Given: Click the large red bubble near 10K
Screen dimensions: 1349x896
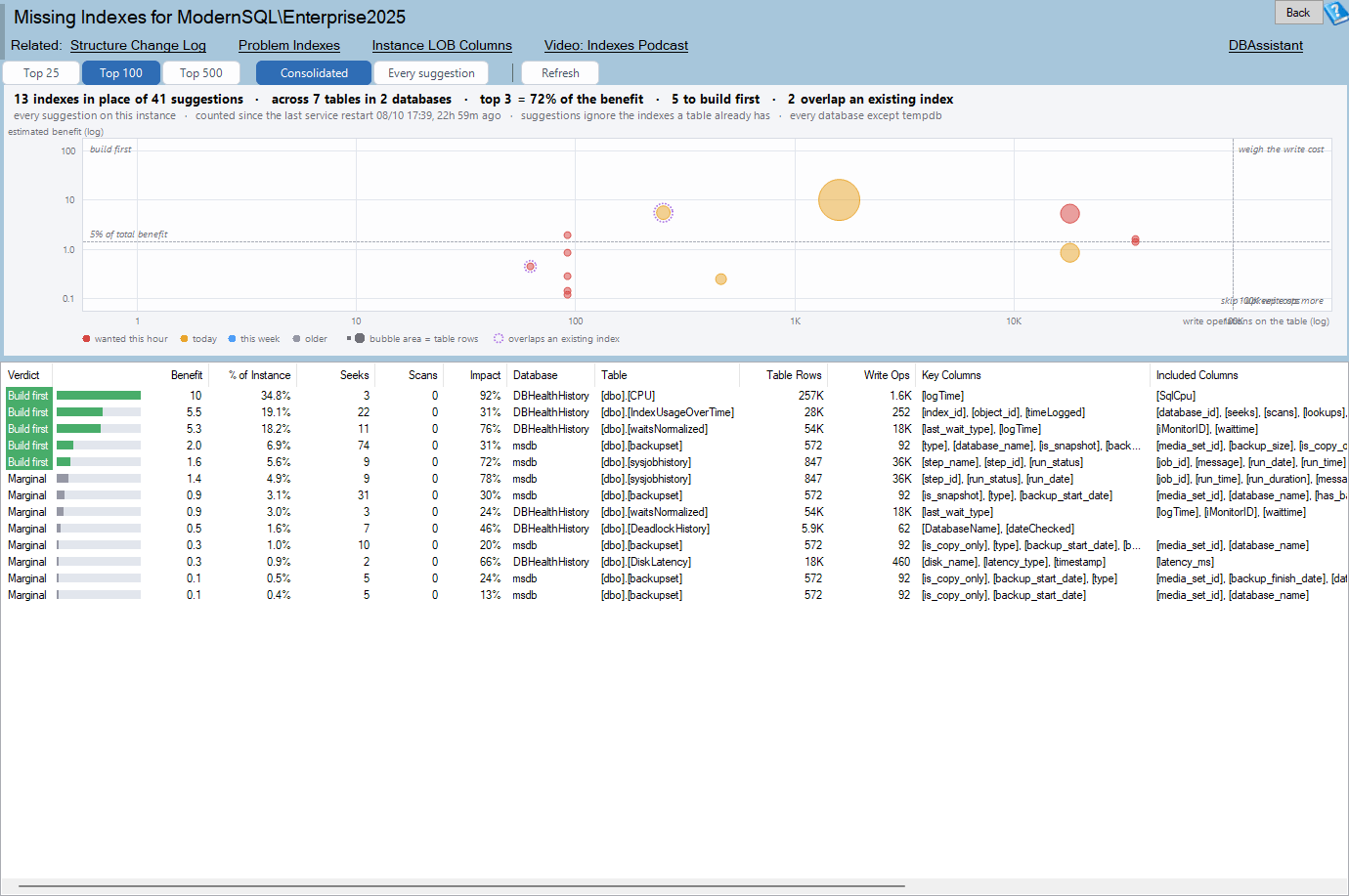Looking at the screenshot, I should click(1069, 214).
